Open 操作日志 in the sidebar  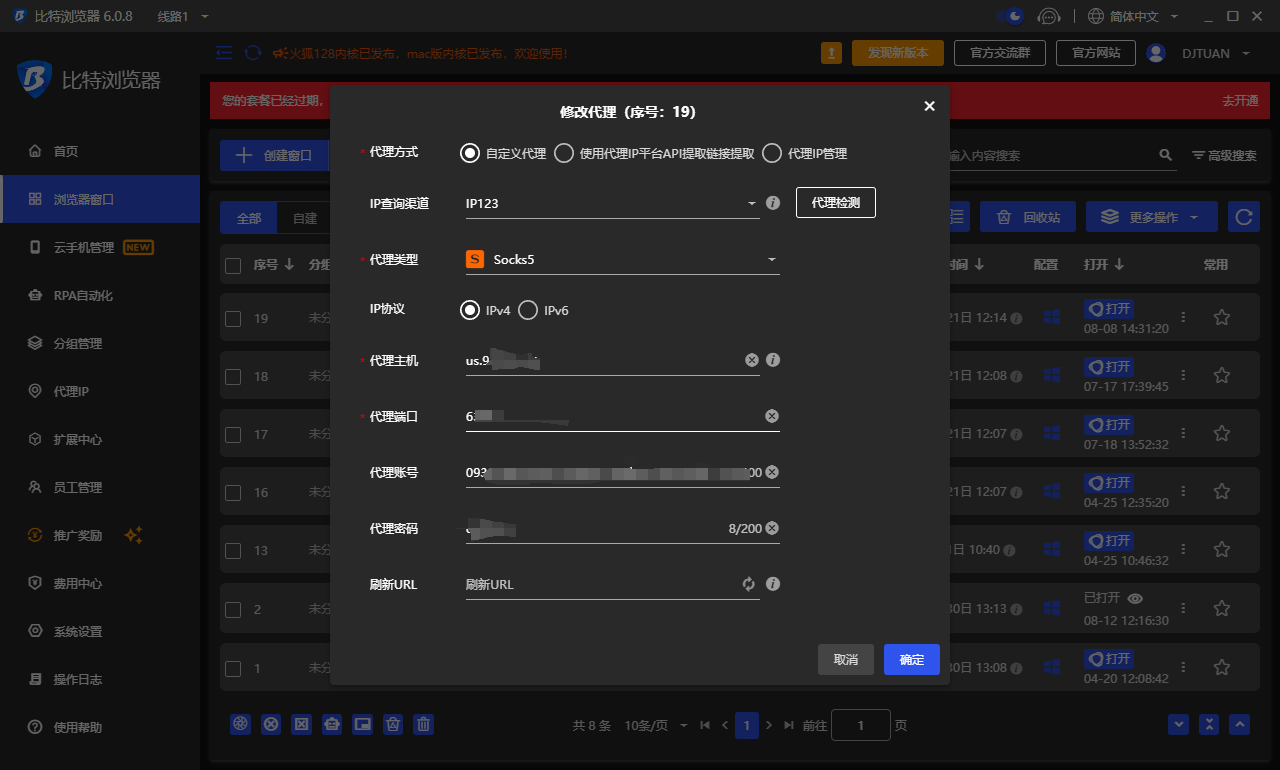100,679
